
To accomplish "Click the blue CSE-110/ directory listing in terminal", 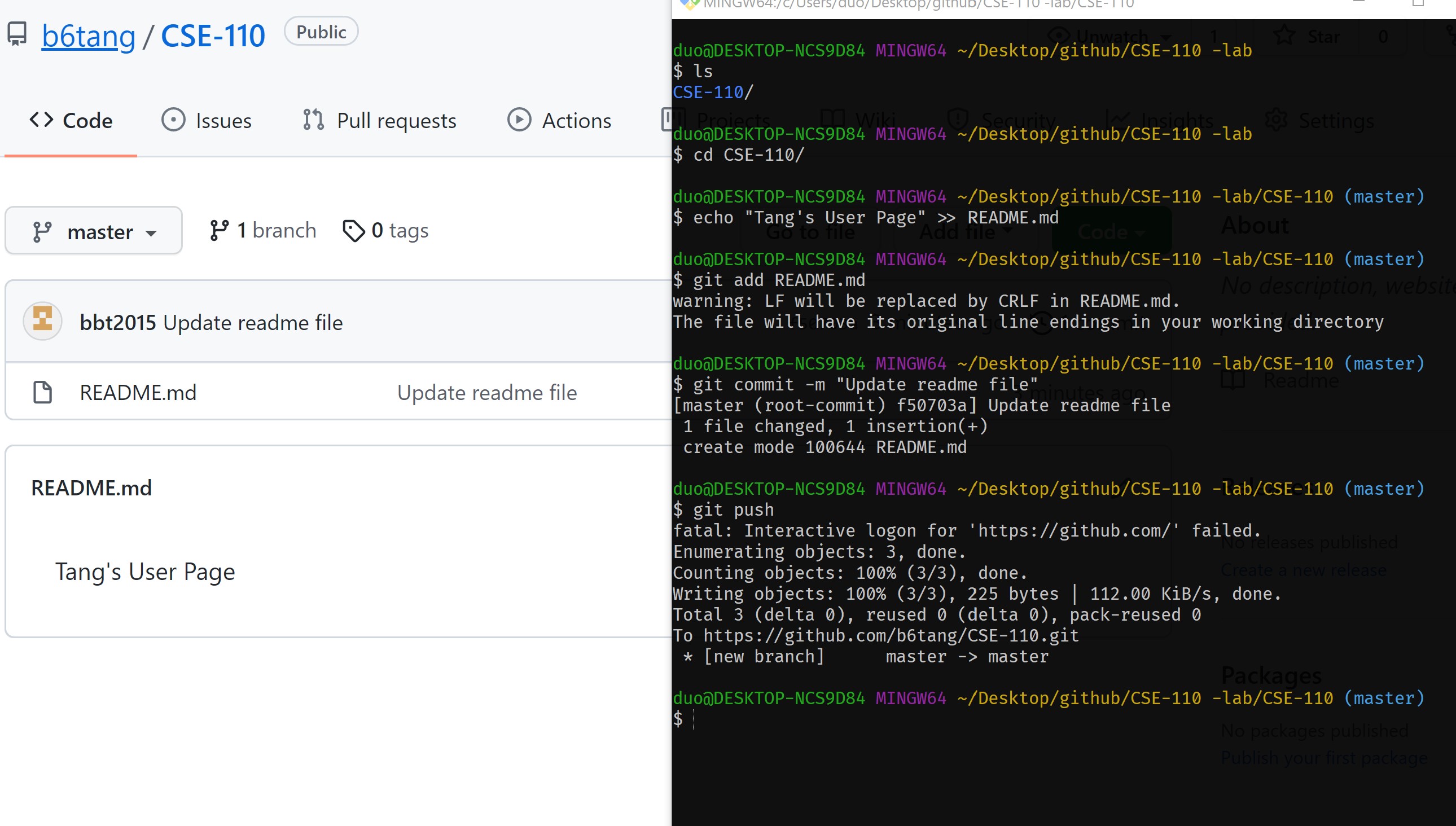I will (713, 92).
